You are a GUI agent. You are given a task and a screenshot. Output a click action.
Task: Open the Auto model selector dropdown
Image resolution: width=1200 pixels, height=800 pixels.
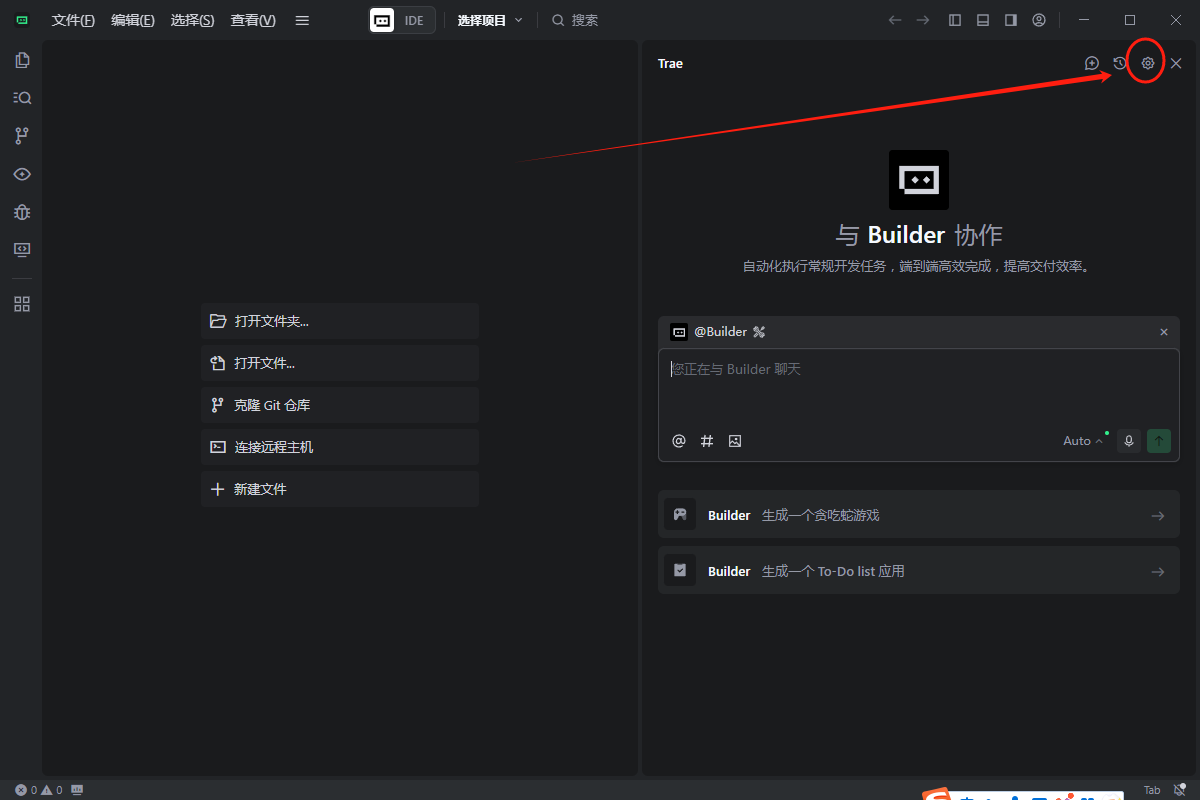point(1083,441)
